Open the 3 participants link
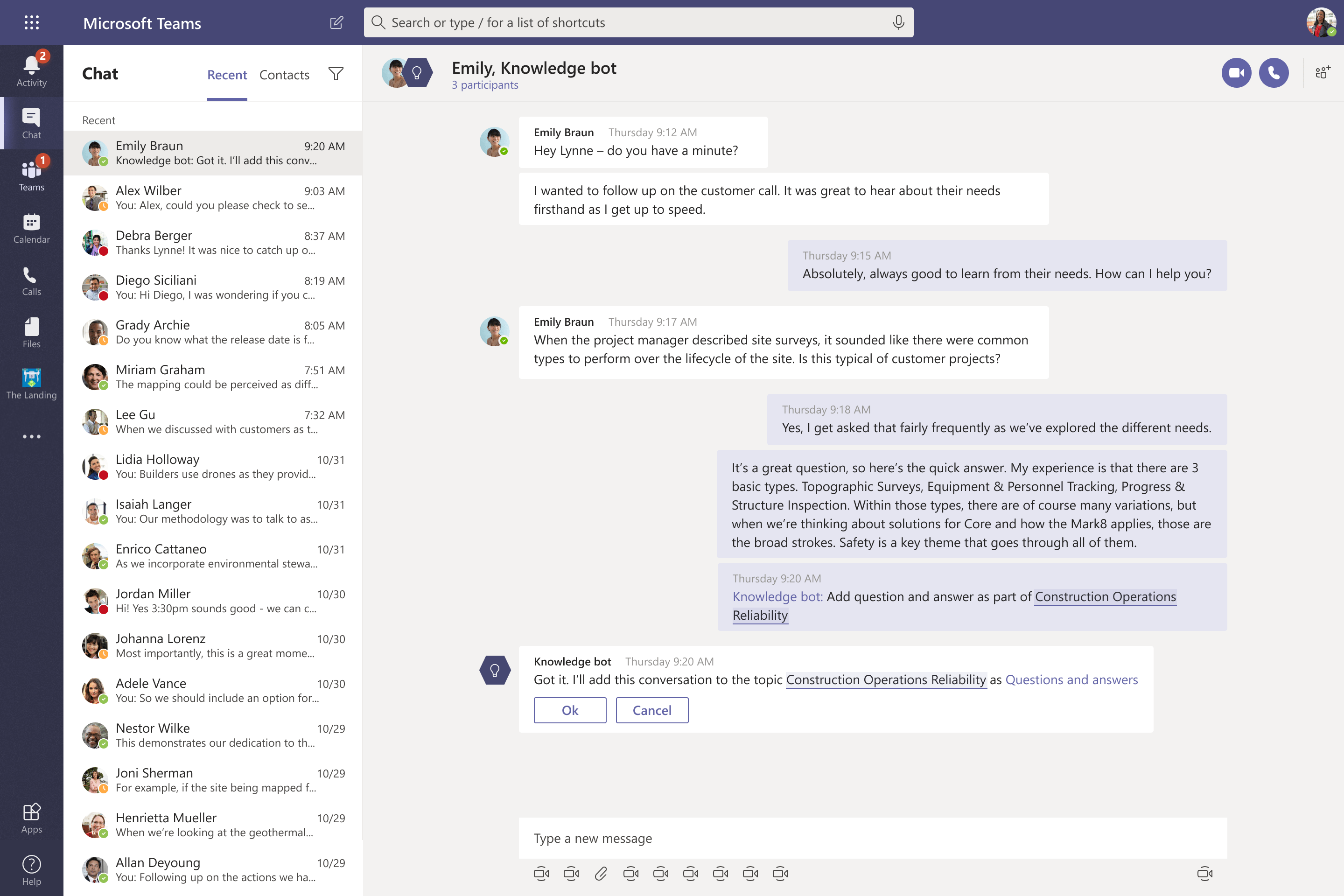Screen dimensions: 1344x896 (485, 85)
